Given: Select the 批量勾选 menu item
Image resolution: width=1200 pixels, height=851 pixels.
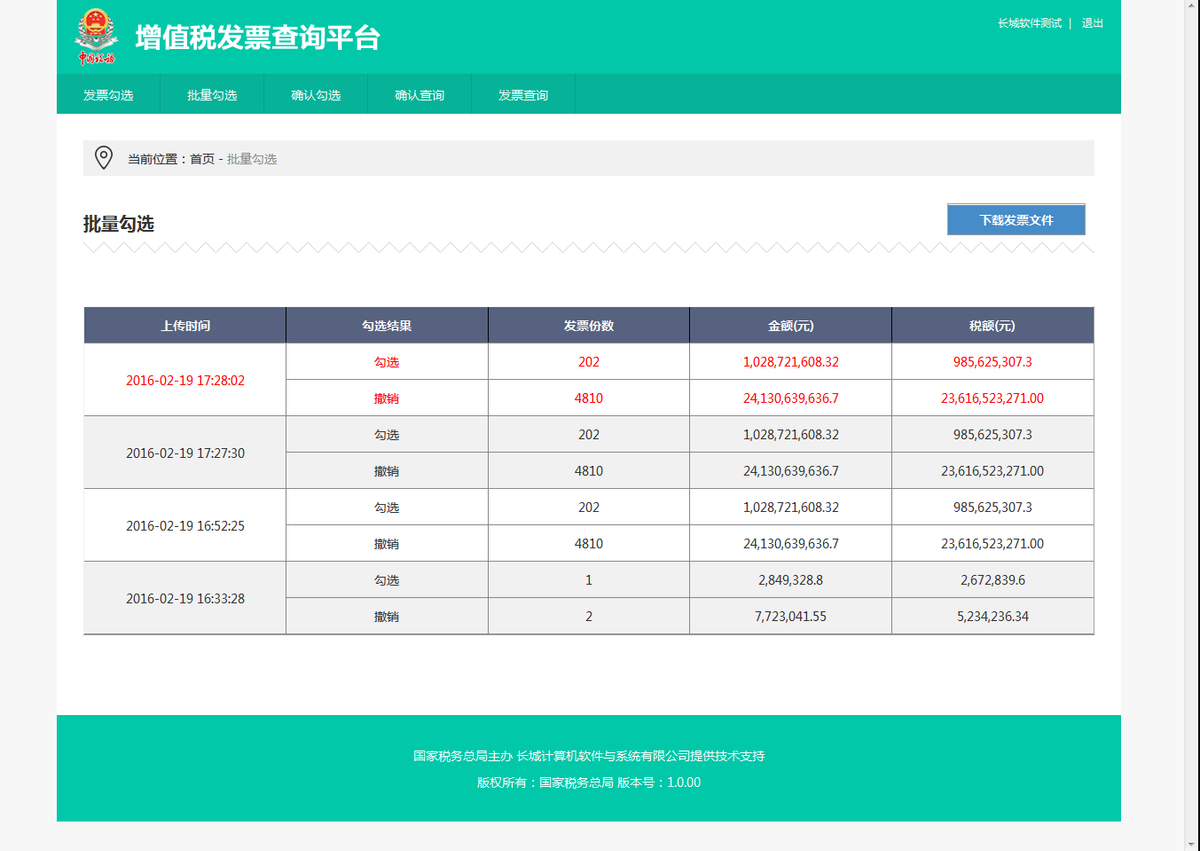Looking at the screenshot, I should point(211,94).
